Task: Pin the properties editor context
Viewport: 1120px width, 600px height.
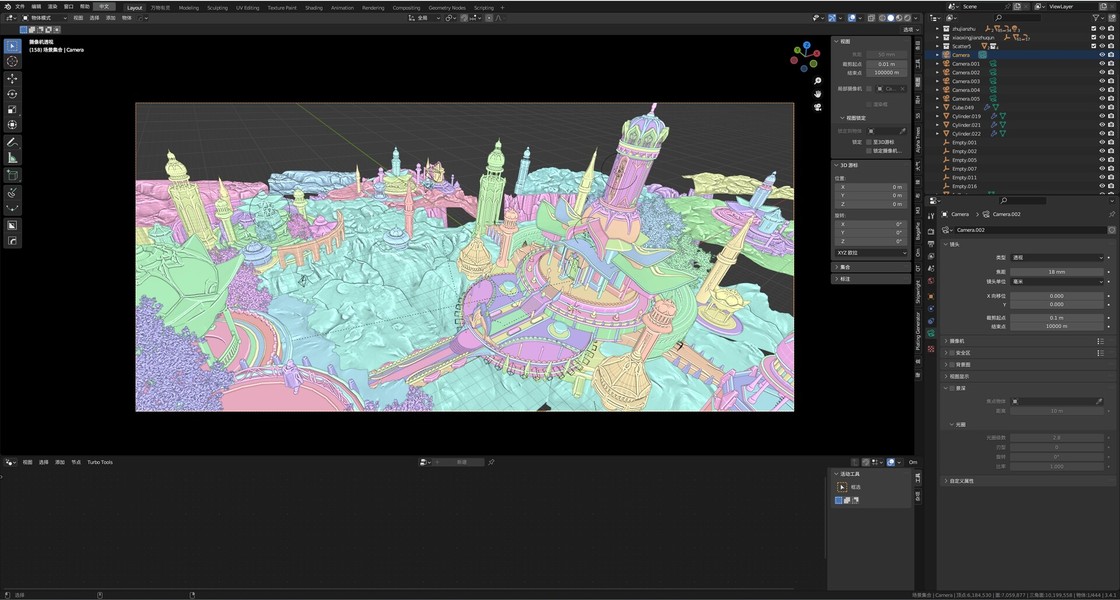Action: (1111, 214)
